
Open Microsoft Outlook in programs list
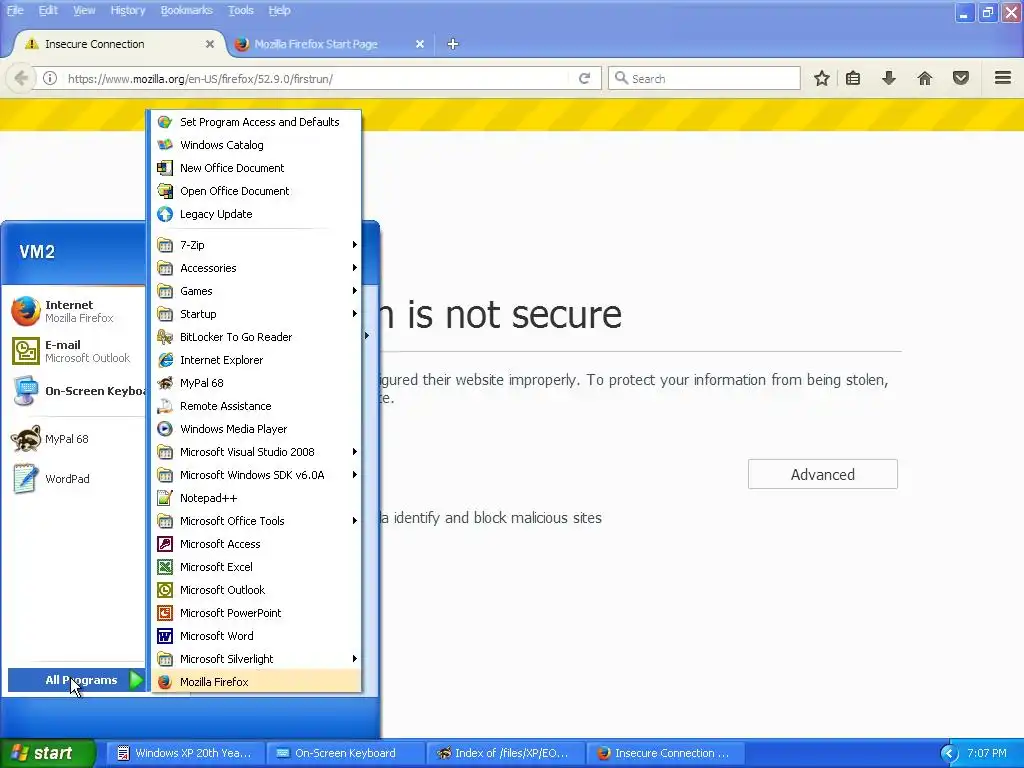point(257,590)
